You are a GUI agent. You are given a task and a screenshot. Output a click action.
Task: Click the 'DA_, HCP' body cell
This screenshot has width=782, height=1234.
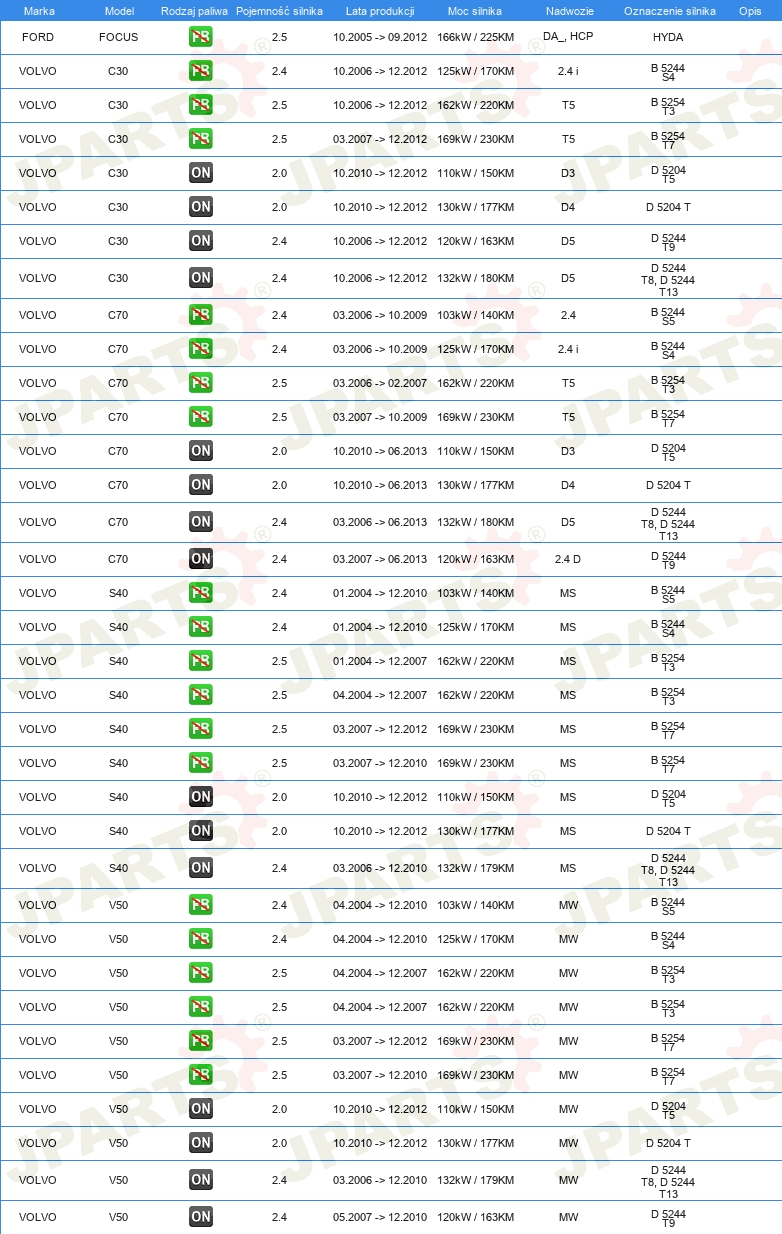click(568, 37)
